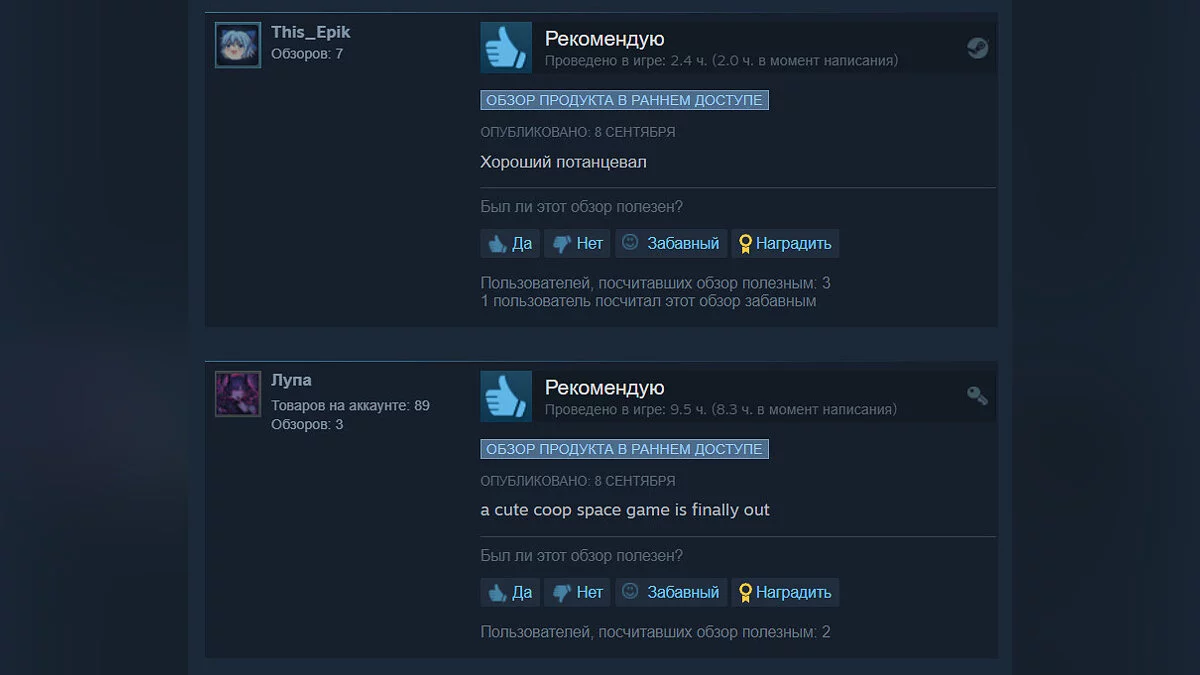Mark This_Epik's review as 'Забавный'
Image resolution: width=1200 pixels, height=675 pixels.
click(671, 243)
